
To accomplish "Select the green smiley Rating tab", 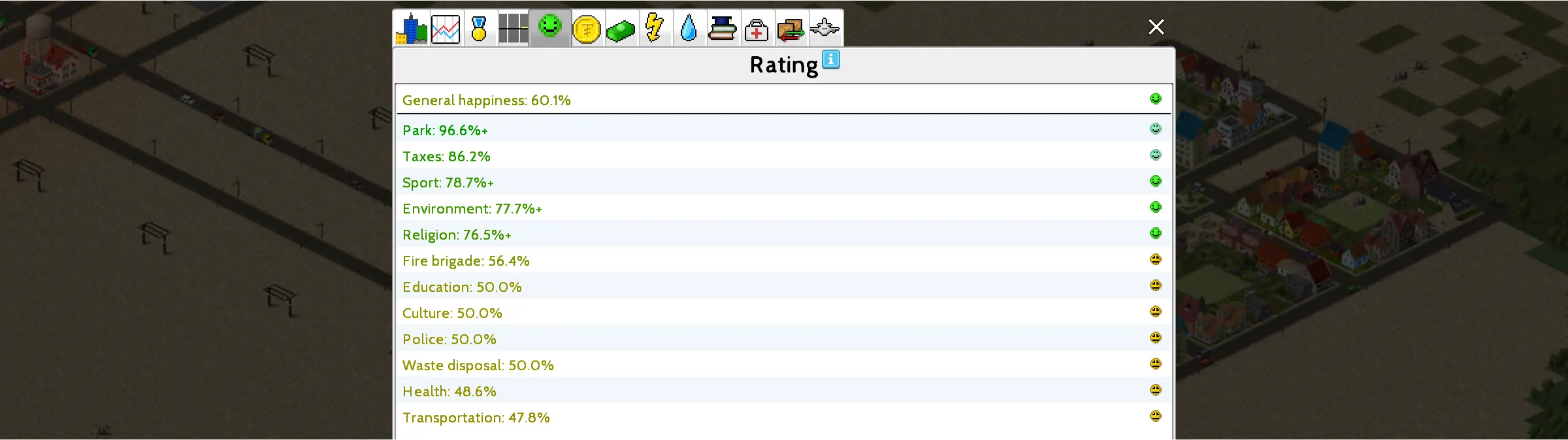I will 550,27.
